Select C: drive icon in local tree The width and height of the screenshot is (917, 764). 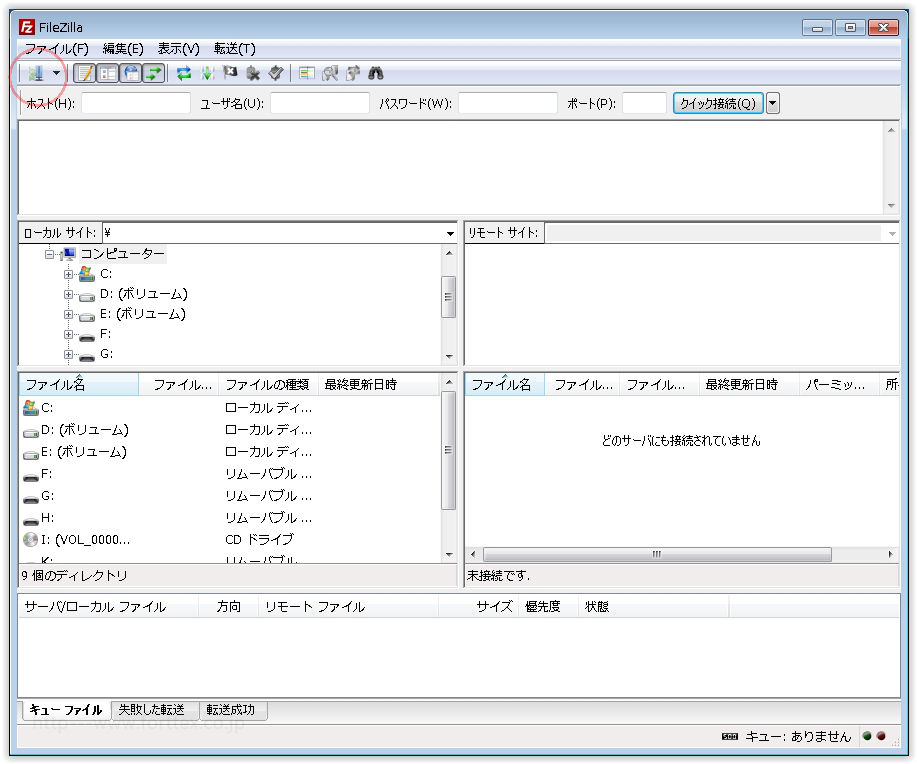[87, 274]
